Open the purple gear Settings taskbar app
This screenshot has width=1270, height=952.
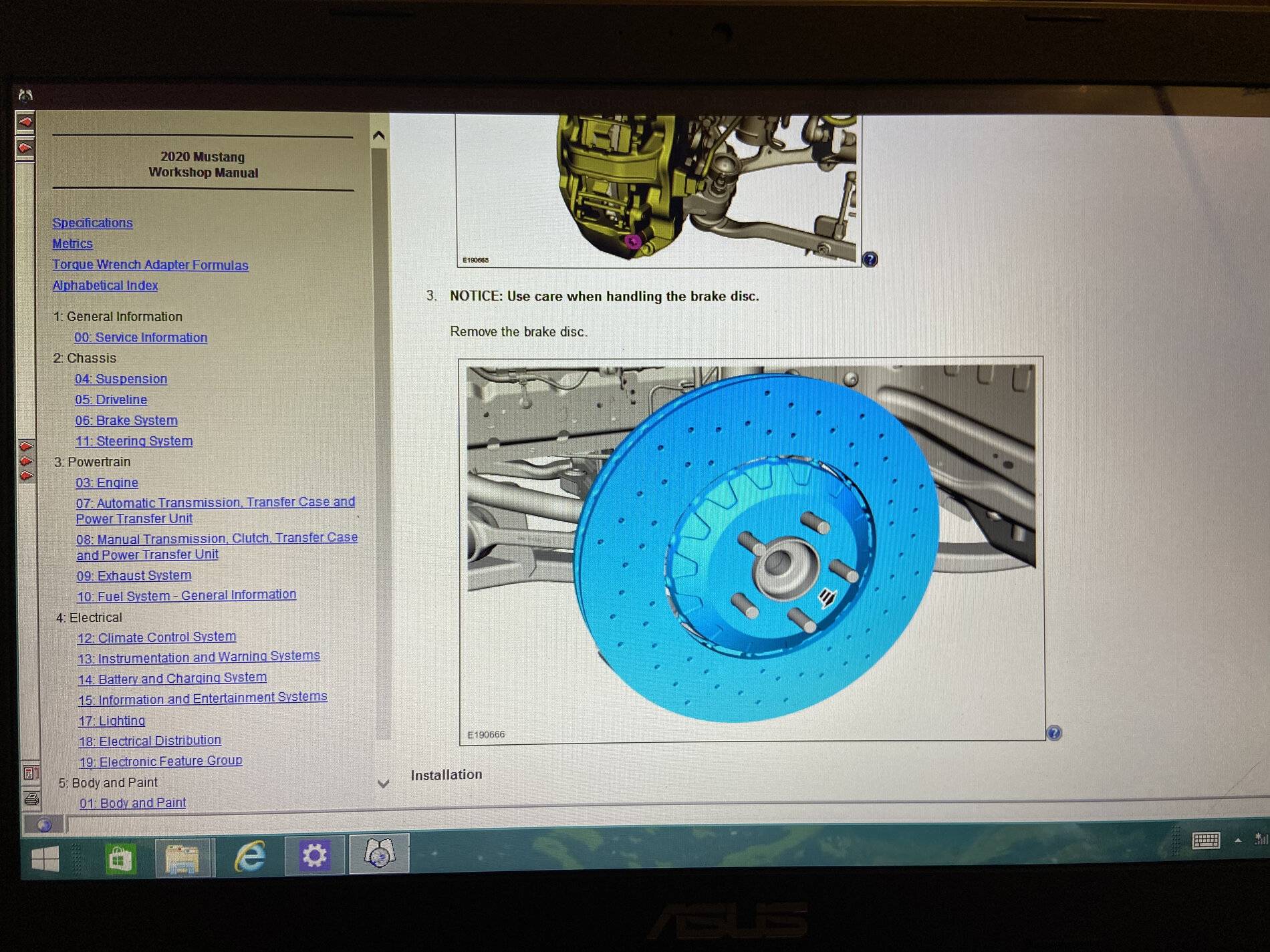pyautogui.click(x=314, y=855)
